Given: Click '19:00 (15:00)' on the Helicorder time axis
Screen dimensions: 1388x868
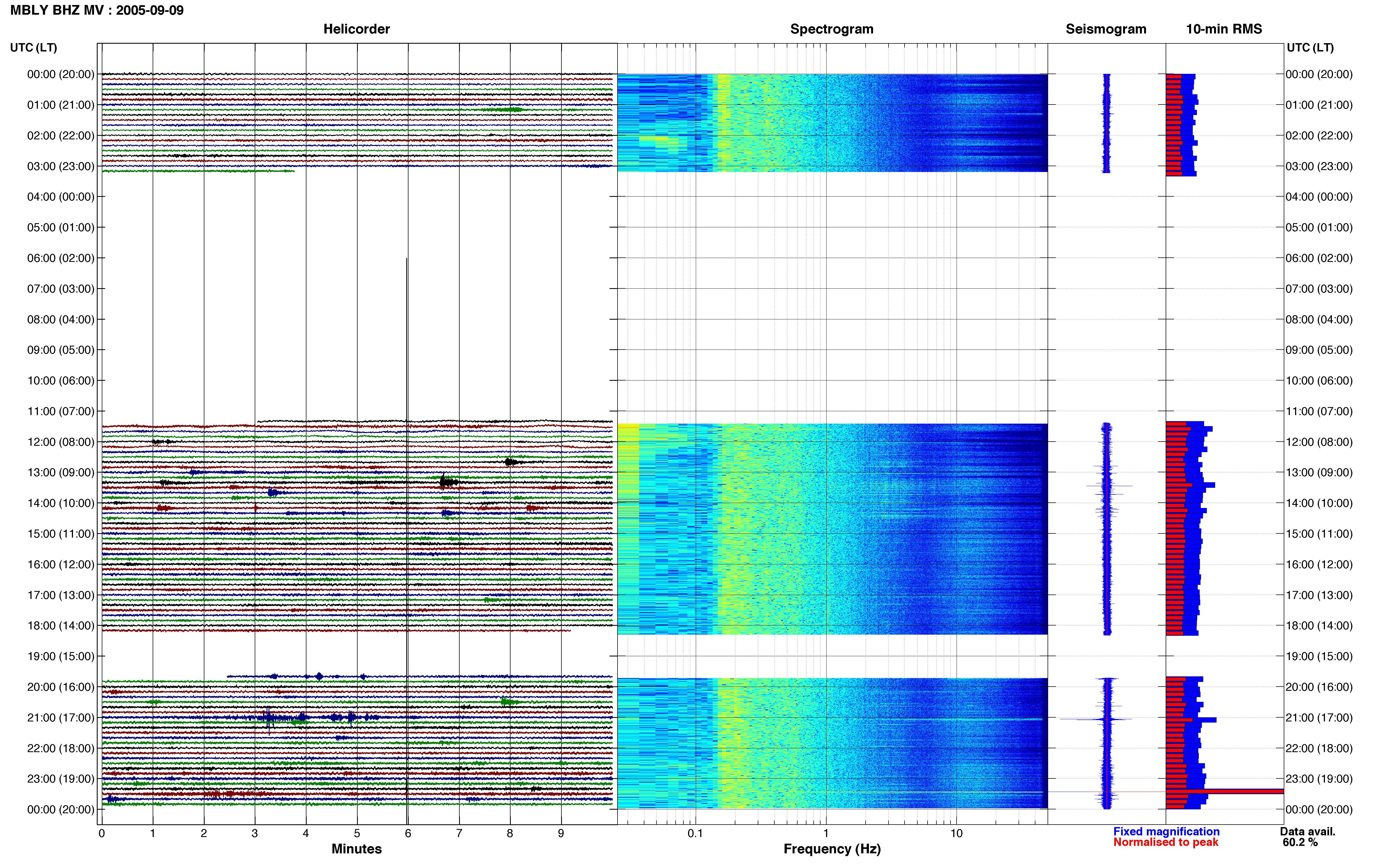Looking at the screenshot, I should pos(61,656).
